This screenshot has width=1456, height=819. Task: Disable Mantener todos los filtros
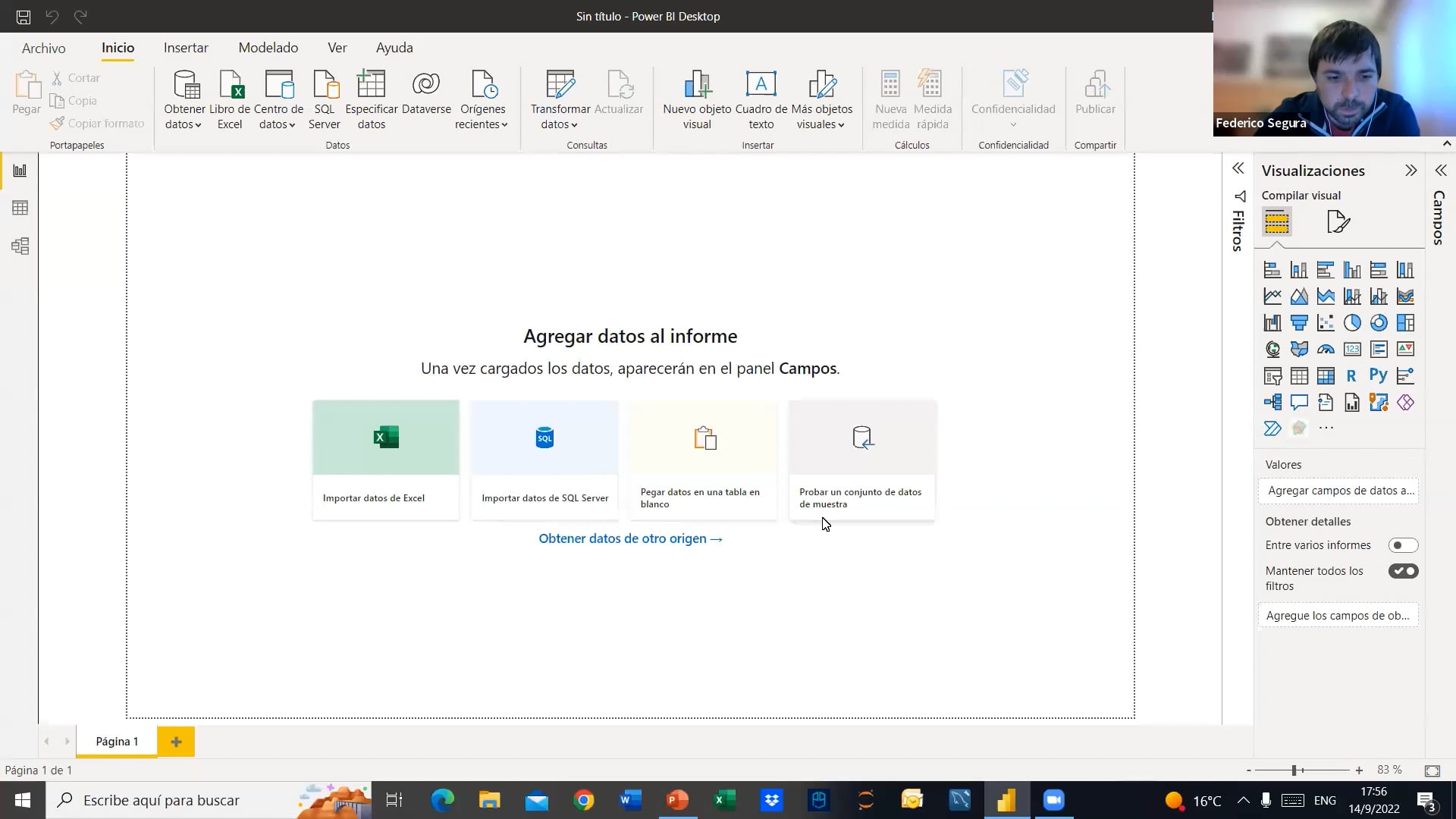pos(1404,570)
